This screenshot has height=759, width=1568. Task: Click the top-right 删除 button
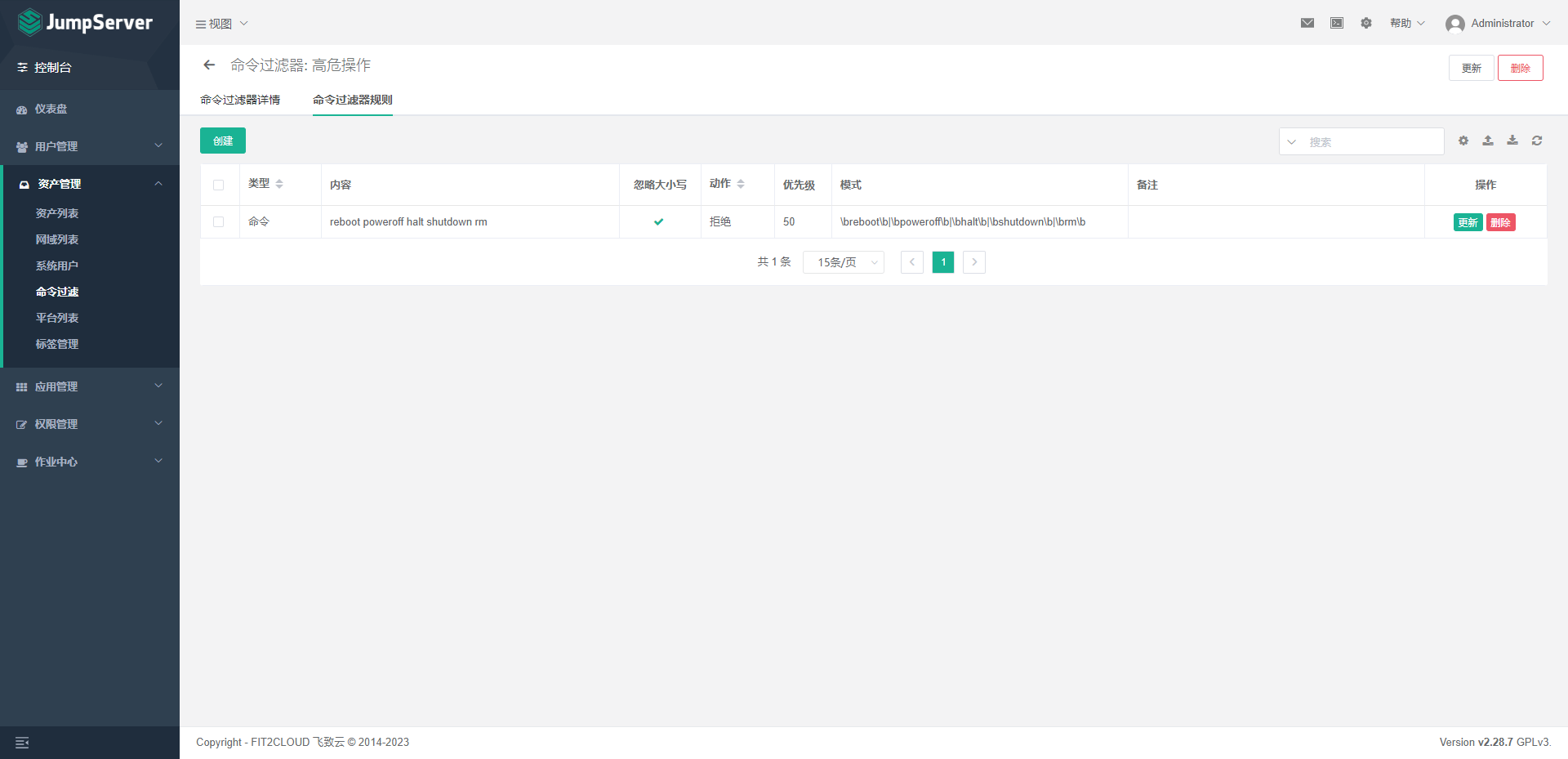click(1521, 68)
